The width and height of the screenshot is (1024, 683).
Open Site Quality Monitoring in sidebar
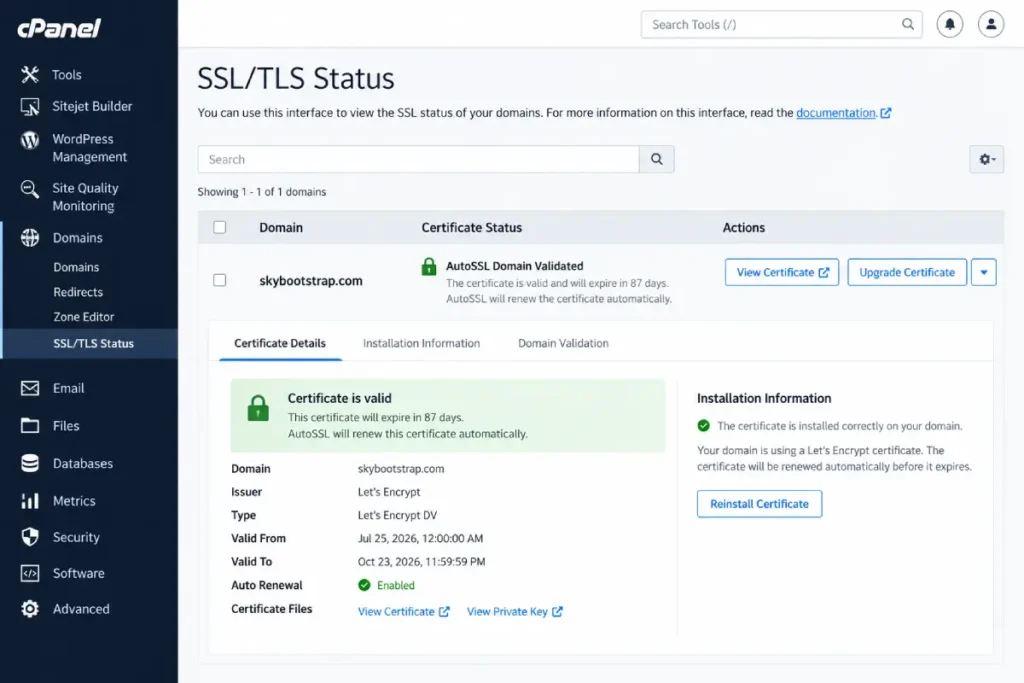pyautogui.click(x=86, y=197)
